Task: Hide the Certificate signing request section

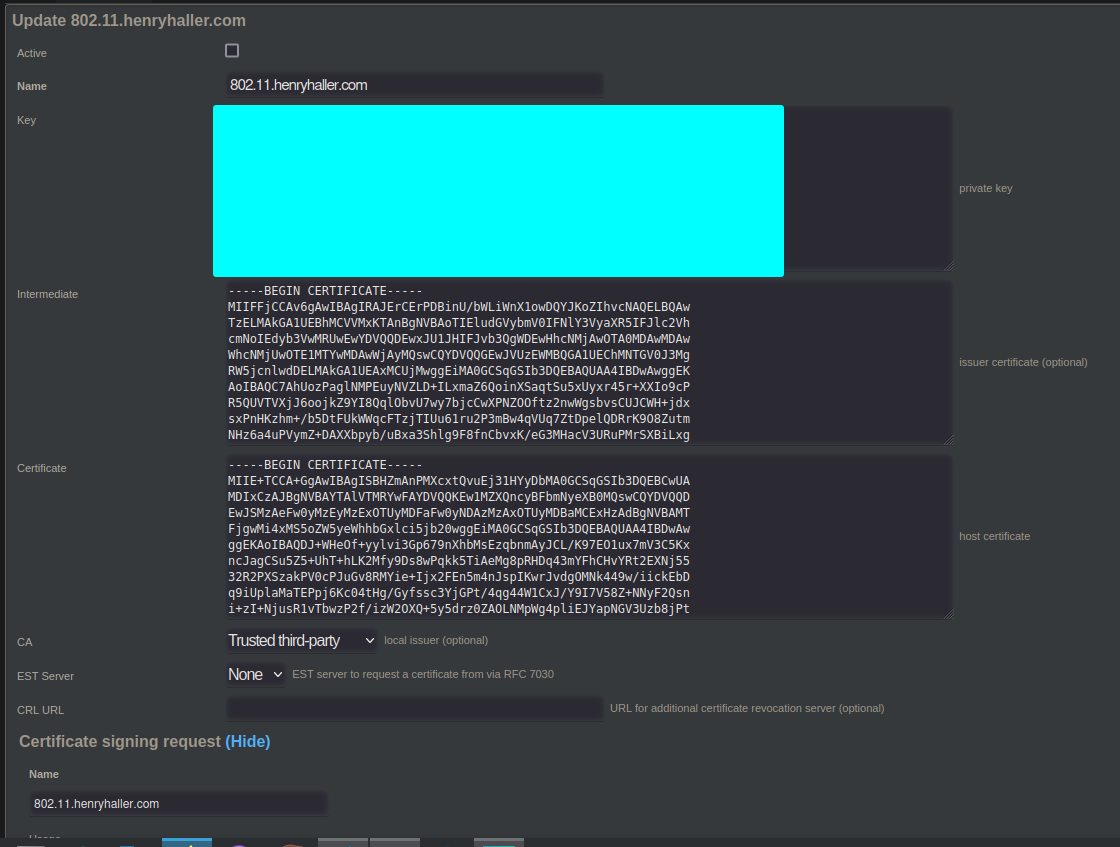Action: 247,741
